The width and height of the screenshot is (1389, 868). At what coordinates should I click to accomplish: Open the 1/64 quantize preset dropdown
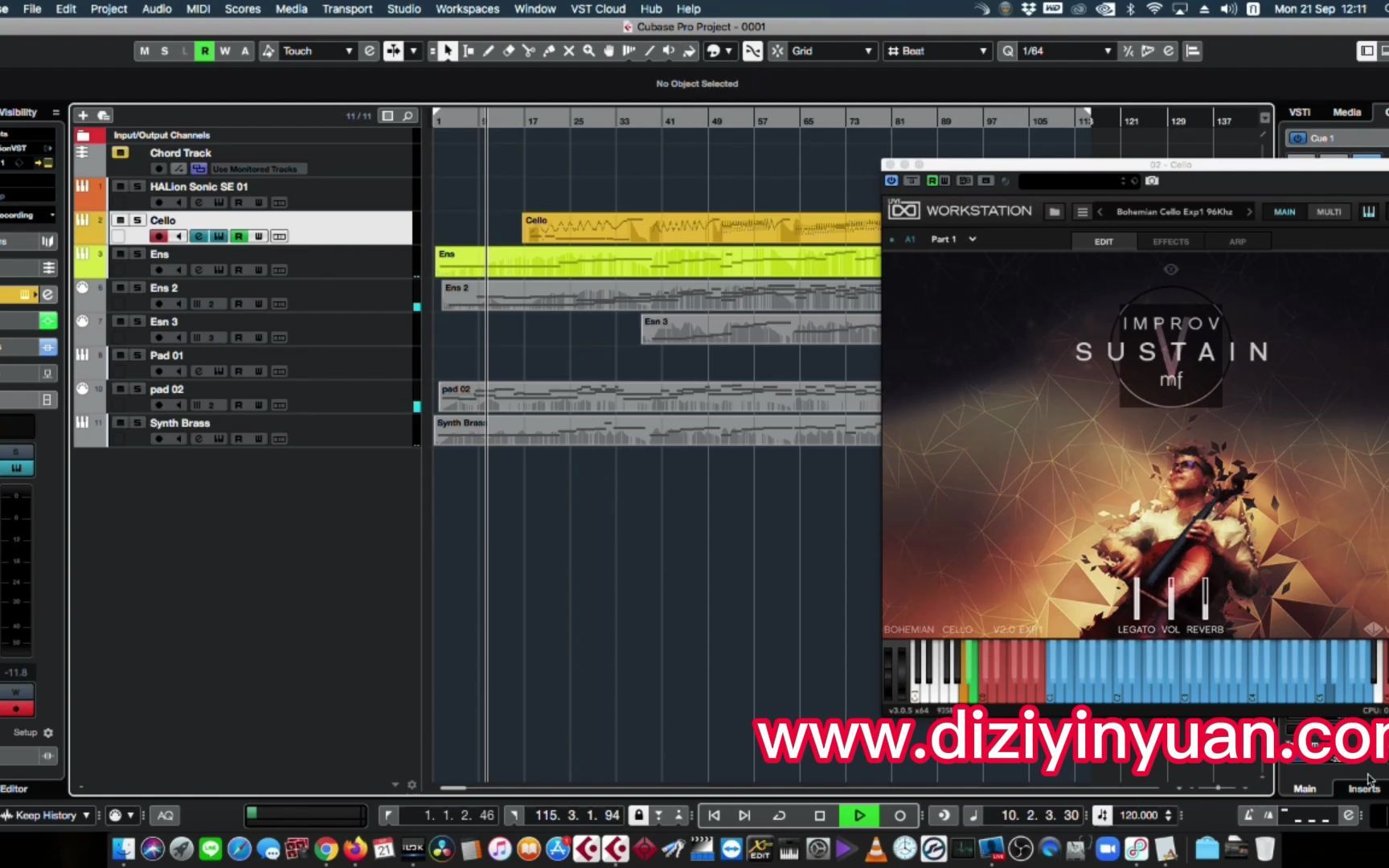tap(1066, 51)
